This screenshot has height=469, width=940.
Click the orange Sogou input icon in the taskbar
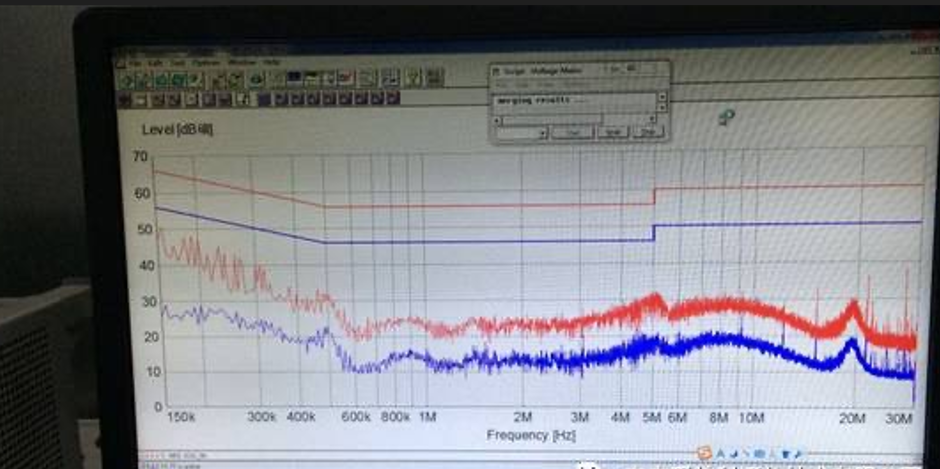pyautogui.click(x=704, y=454)
